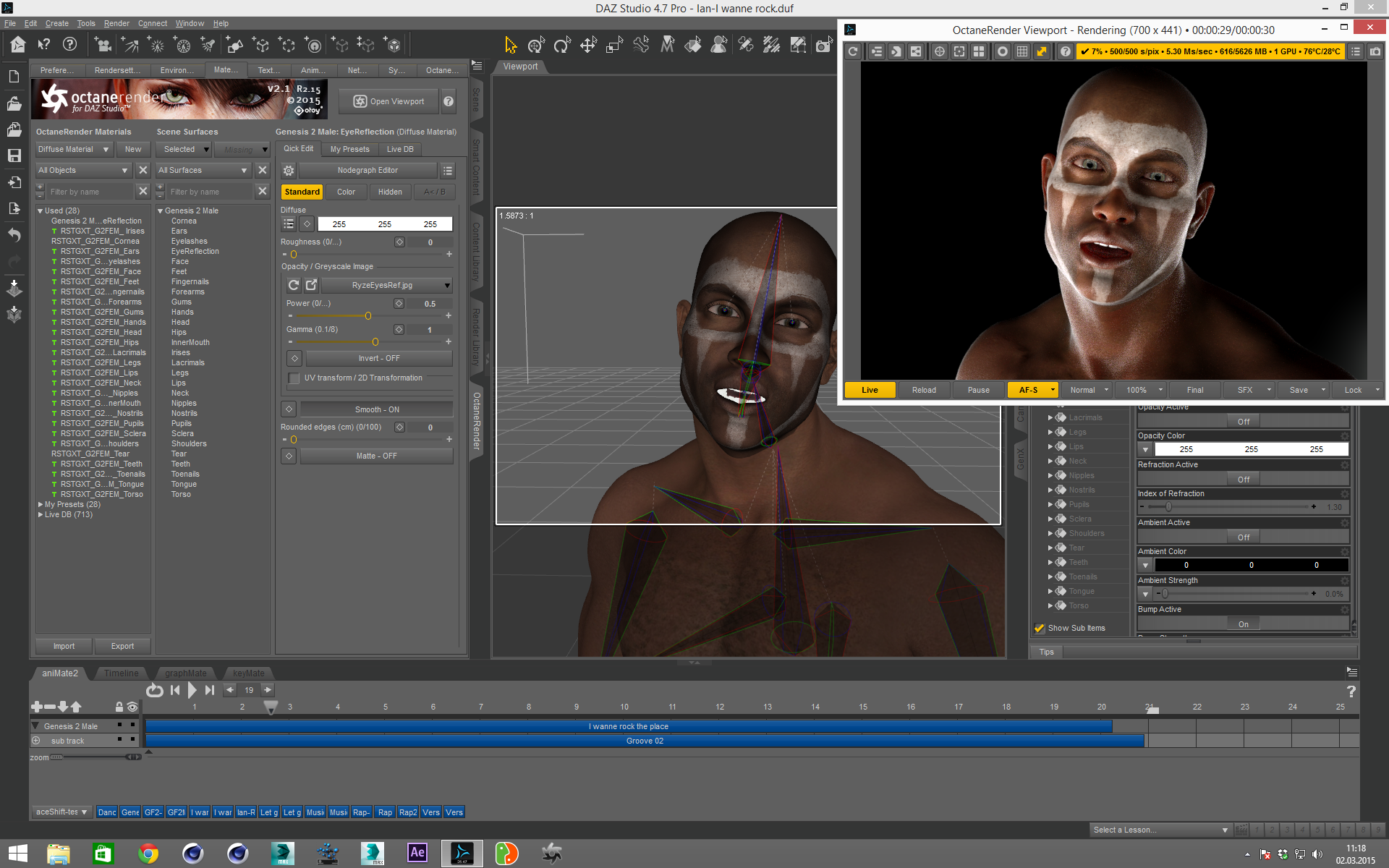This screenshot has width=1389, height=868.
Task: Open the Render menu
Action: click(x=116, y=23)
